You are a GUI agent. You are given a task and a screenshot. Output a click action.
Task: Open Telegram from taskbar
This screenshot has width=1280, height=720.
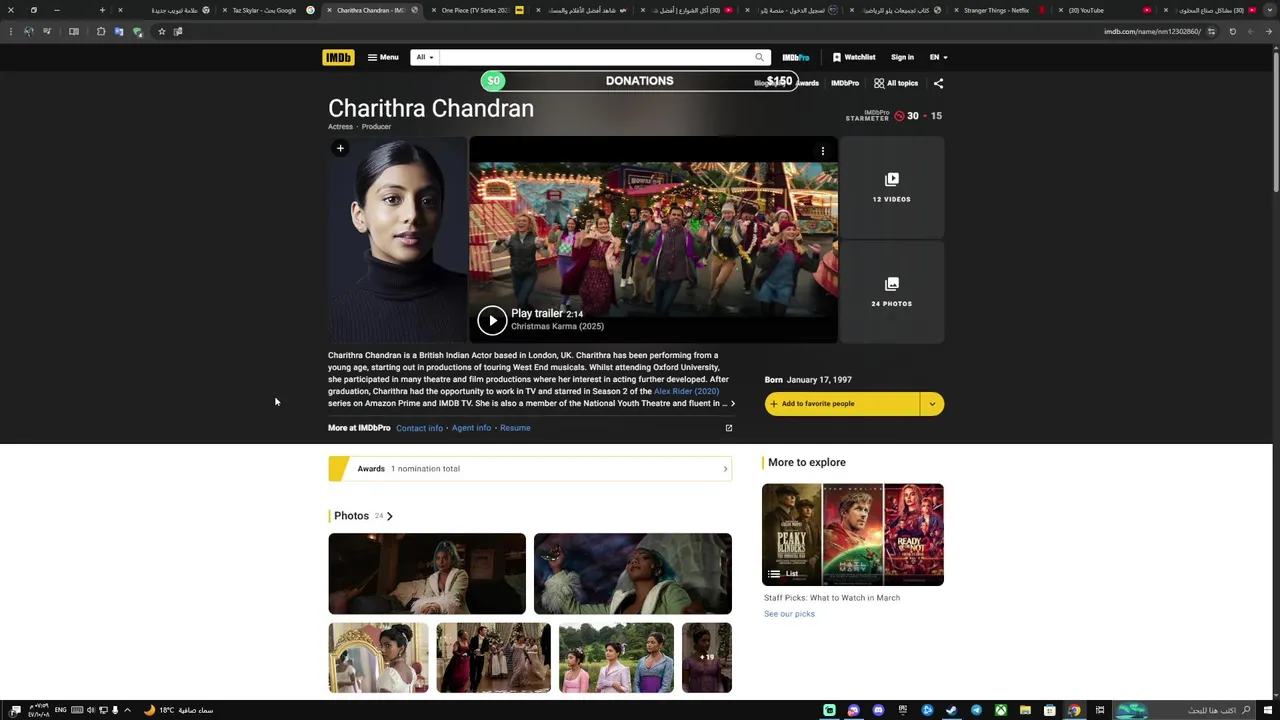coord(976,710)
